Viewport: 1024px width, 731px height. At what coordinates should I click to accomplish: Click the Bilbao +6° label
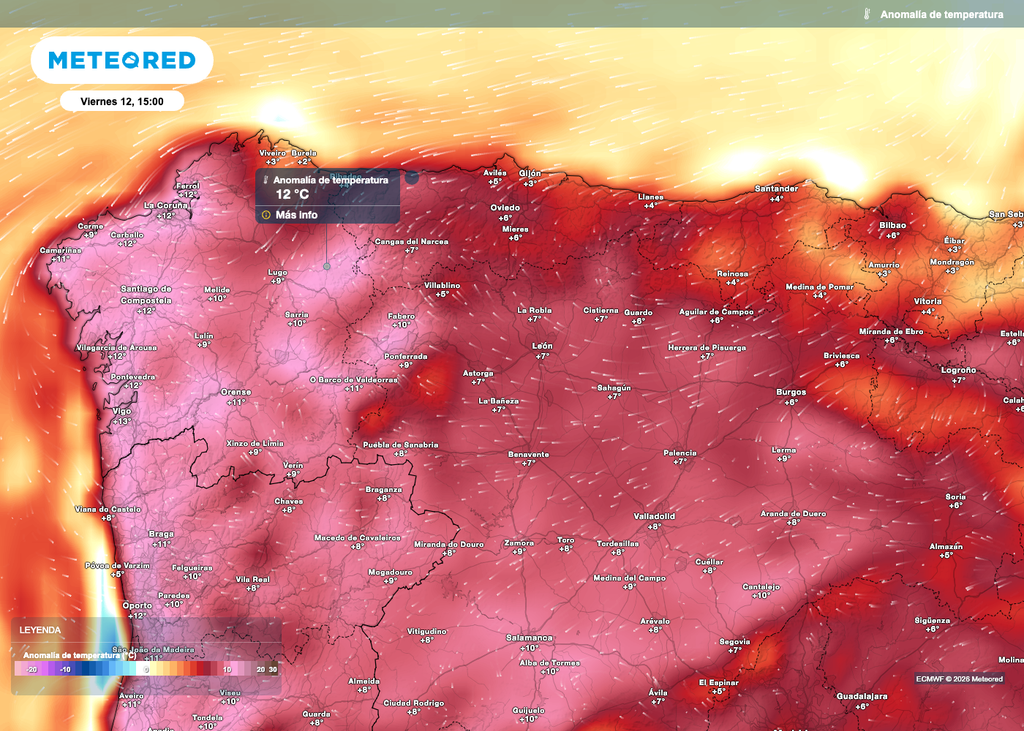893,230
